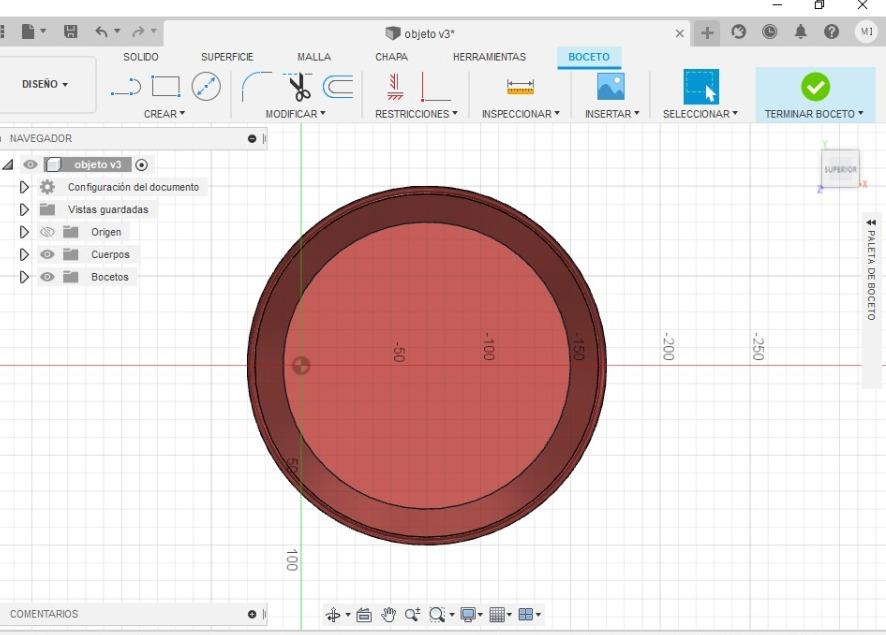
Task: Click the SUPERIOR view cube face
Action: [x=840, y=169]
